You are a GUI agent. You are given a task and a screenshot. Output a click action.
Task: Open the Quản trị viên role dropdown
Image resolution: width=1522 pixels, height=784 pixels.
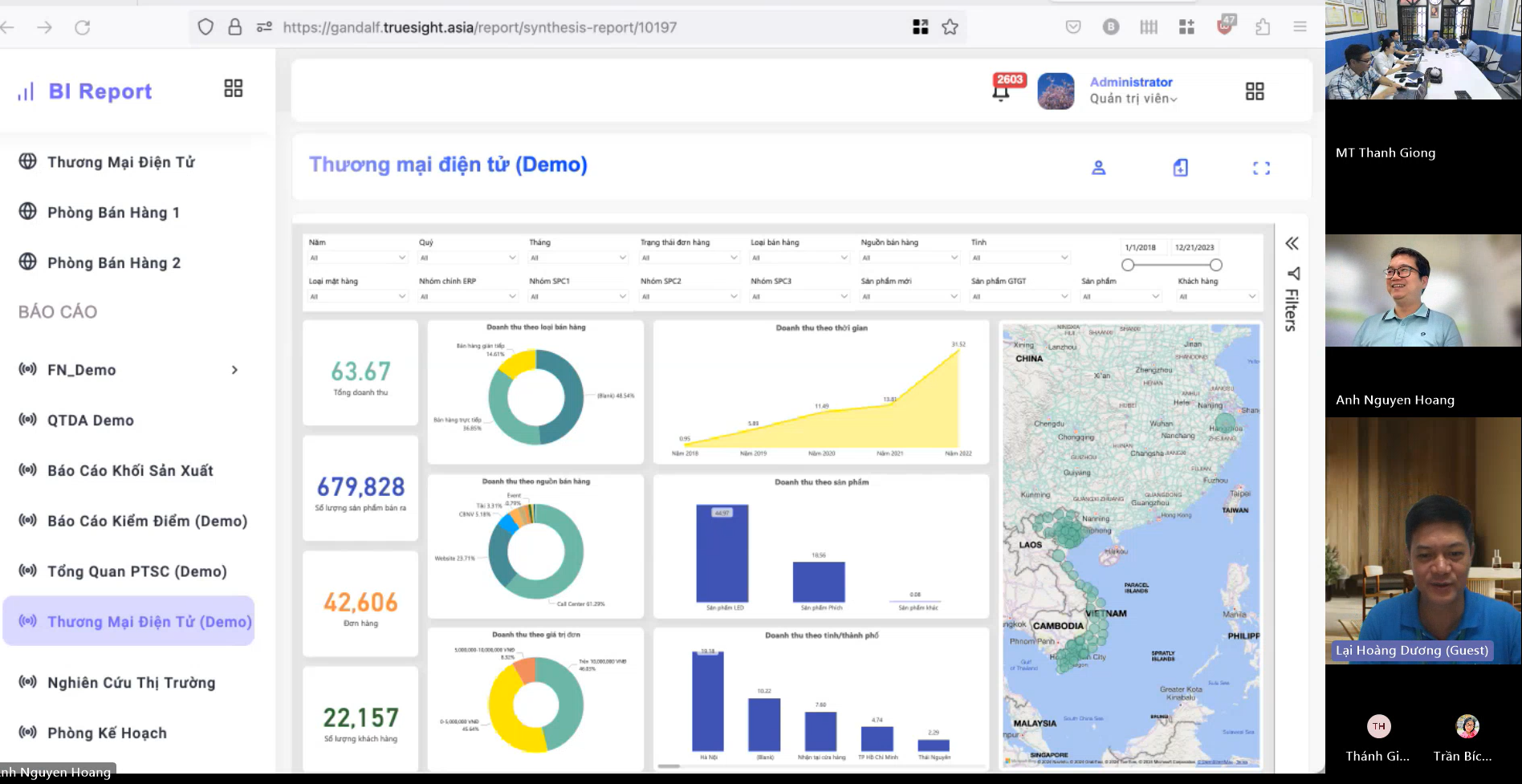point(1133,99)
